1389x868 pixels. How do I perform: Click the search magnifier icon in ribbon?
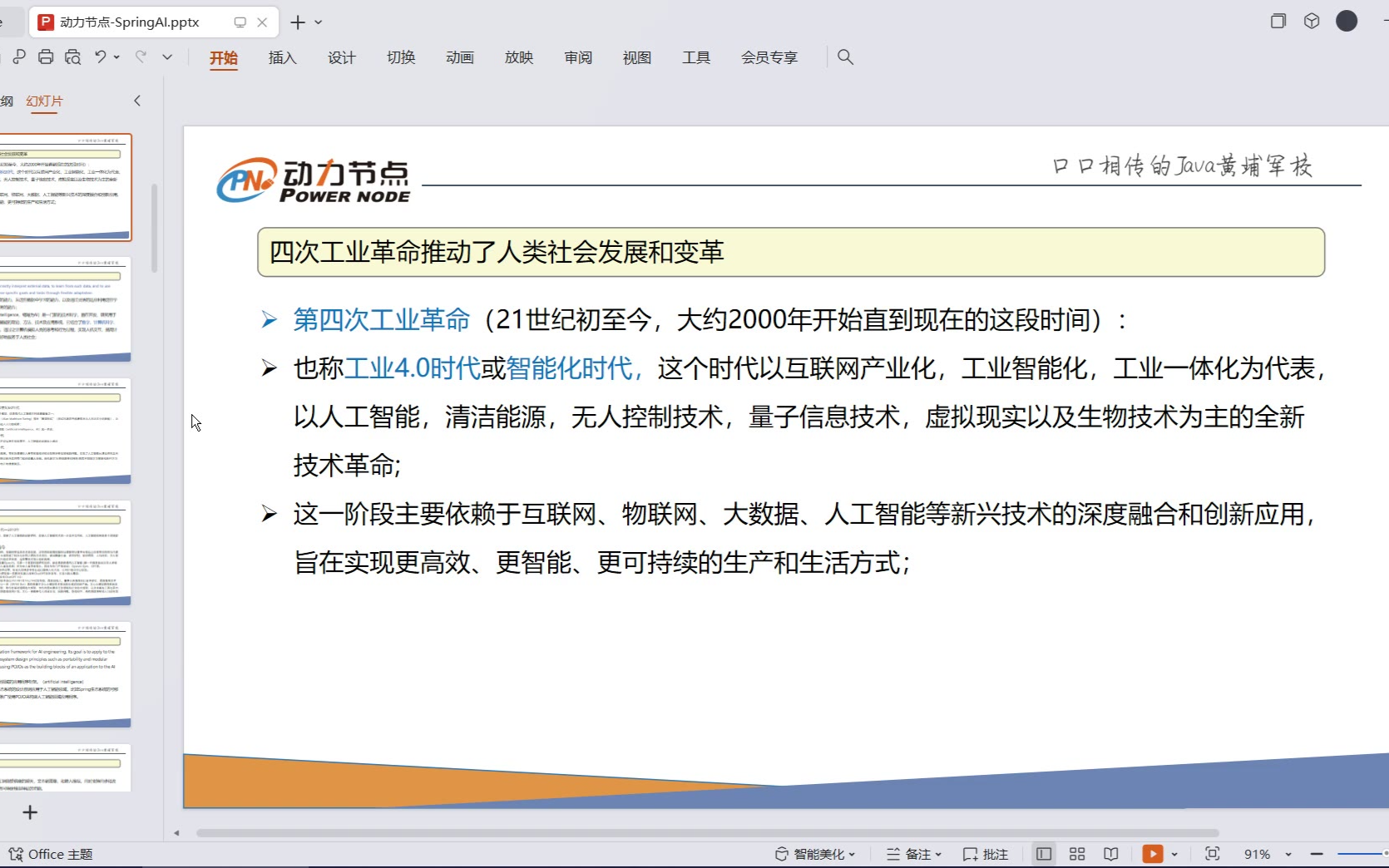click(845, 57)
